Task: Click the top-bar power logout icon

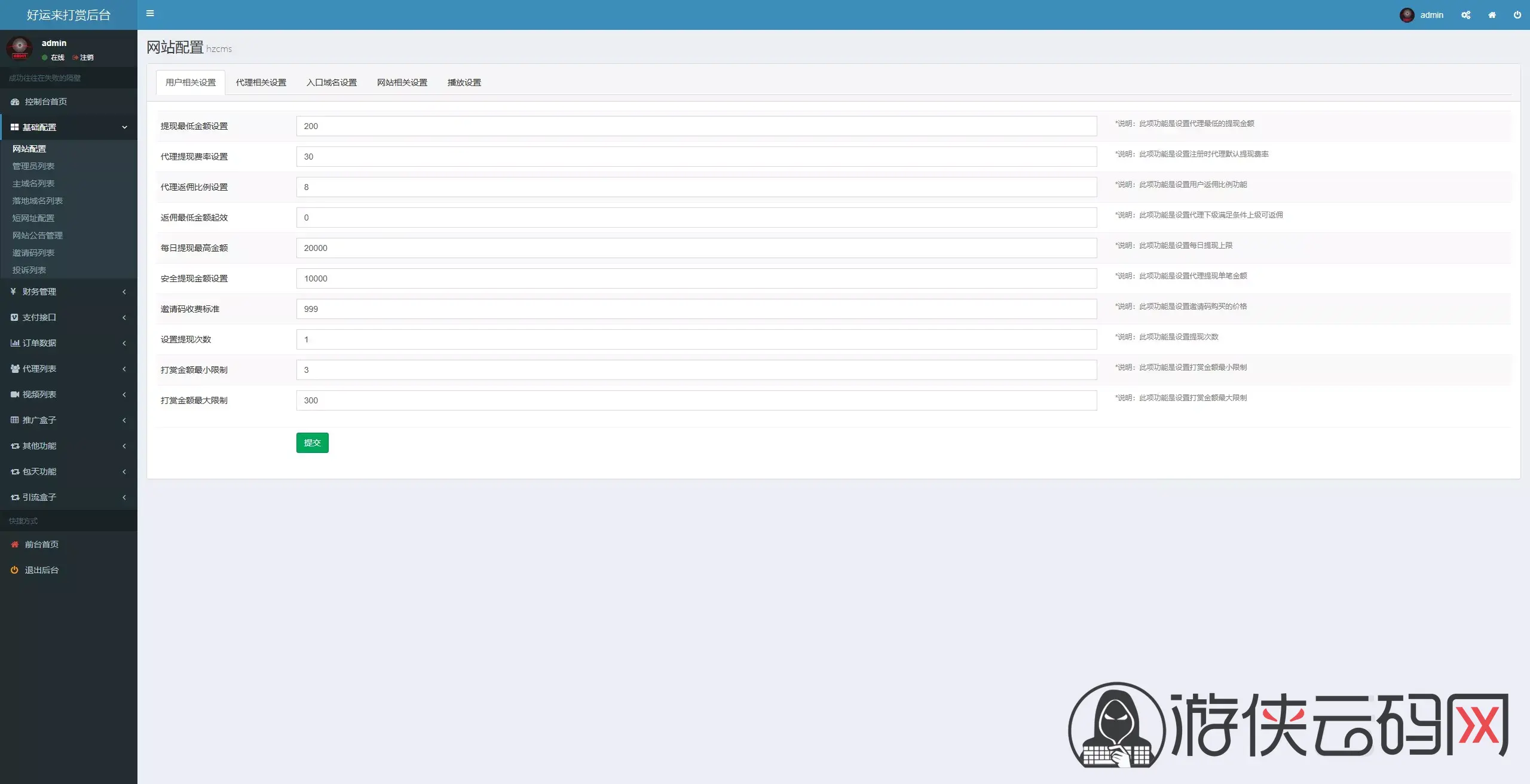Action: point(1517,15)
